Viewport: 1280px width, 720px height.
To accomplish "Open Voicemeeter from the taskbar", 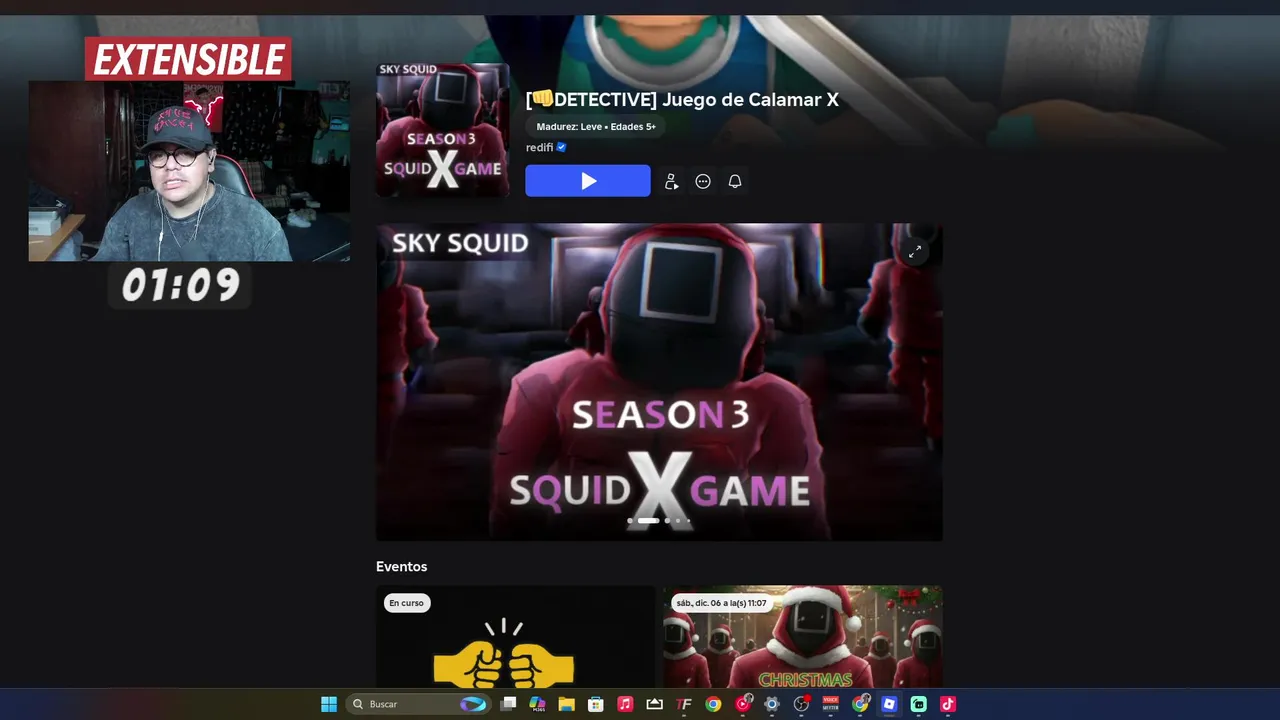I will pyautogui.click(x=831, y=704).
